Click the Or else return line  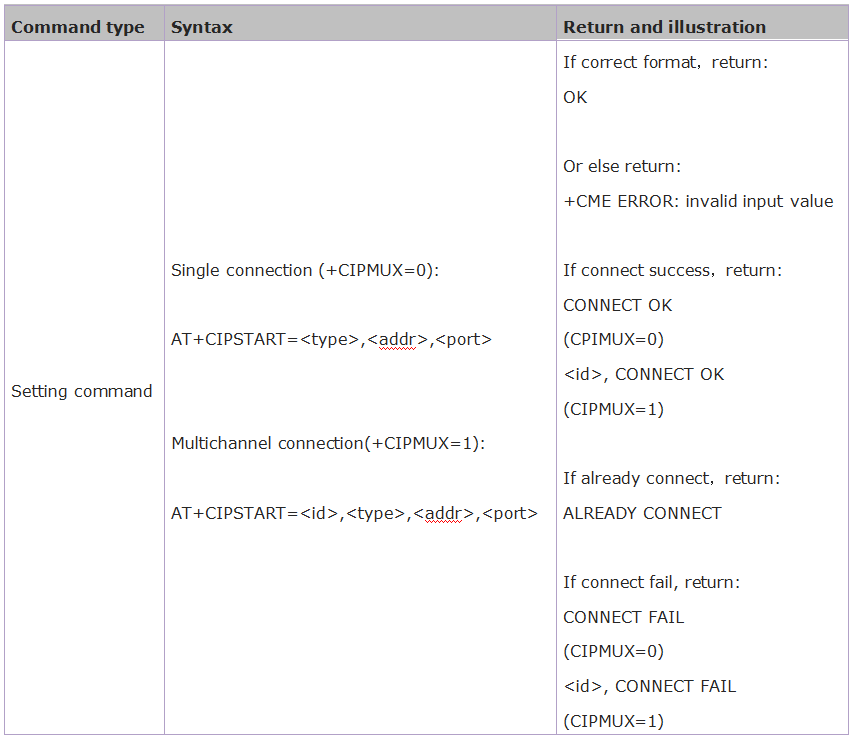tap(622, 166)
